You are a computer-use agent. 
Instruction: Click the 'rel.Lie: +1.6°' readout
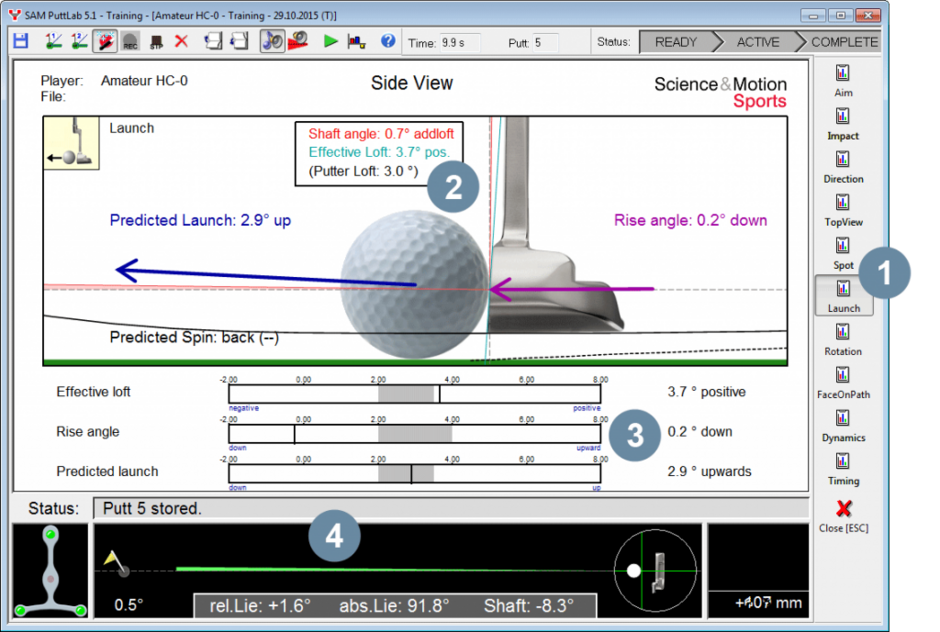[260, 606]
